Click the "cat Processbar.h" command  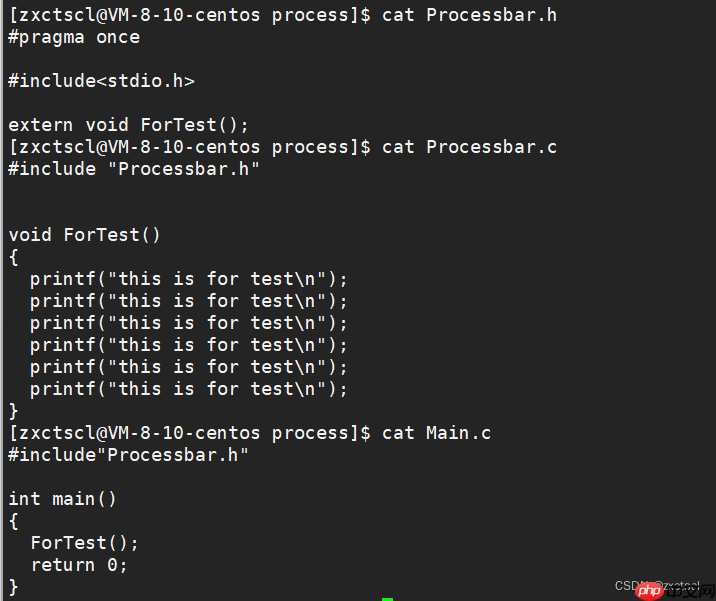[x=470, y=15]
